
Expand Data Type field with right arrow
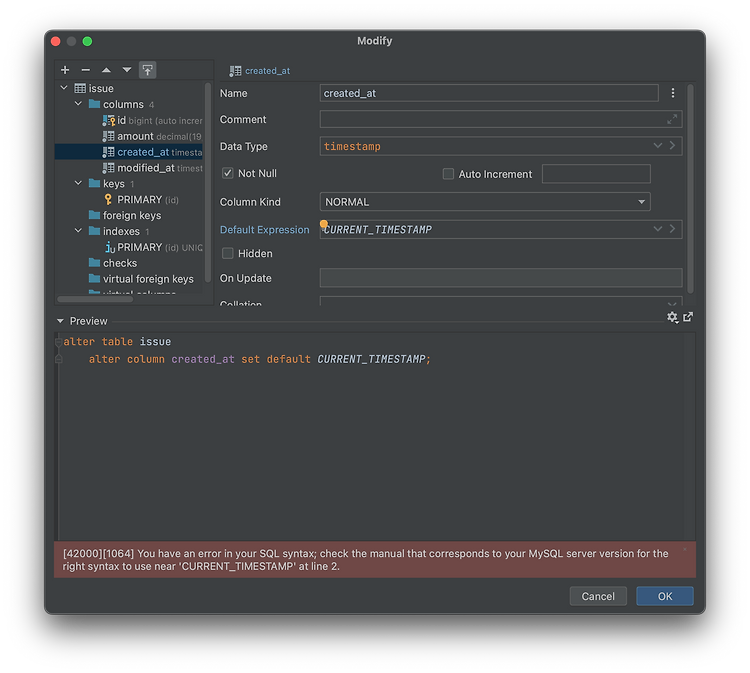point(673,145)
